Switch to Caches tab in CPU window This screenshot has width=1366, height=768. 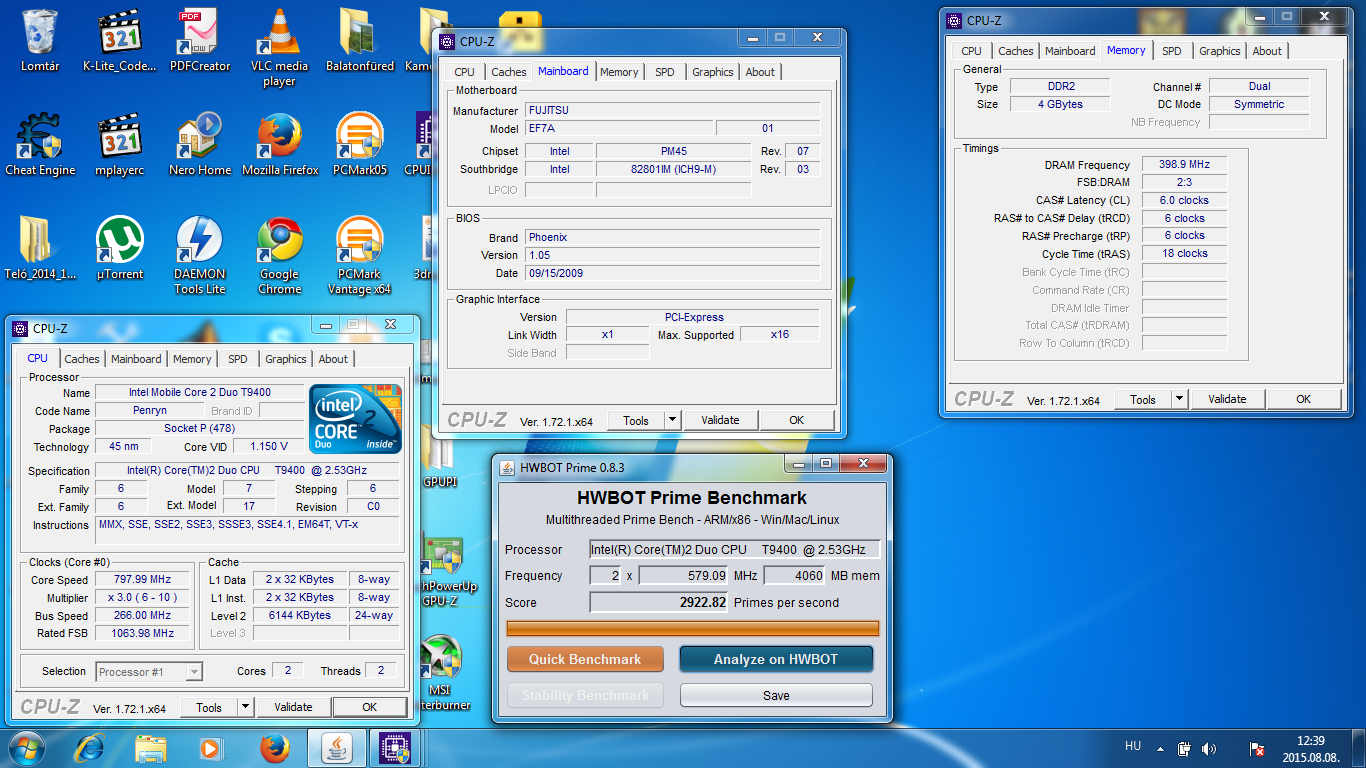[82, 359]
